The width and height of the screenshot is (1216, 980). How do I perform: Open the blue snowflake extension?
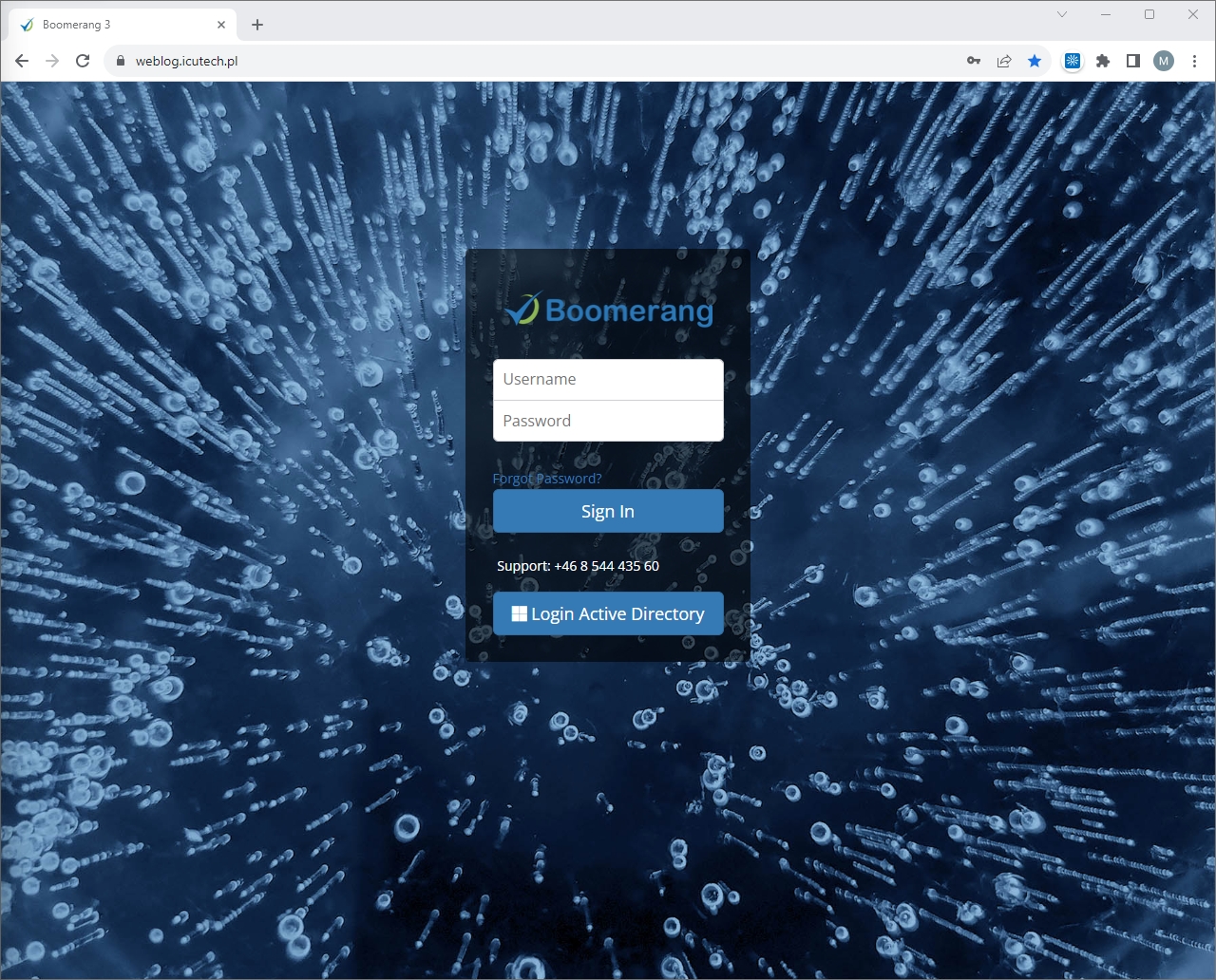(x=1073, y=61)
